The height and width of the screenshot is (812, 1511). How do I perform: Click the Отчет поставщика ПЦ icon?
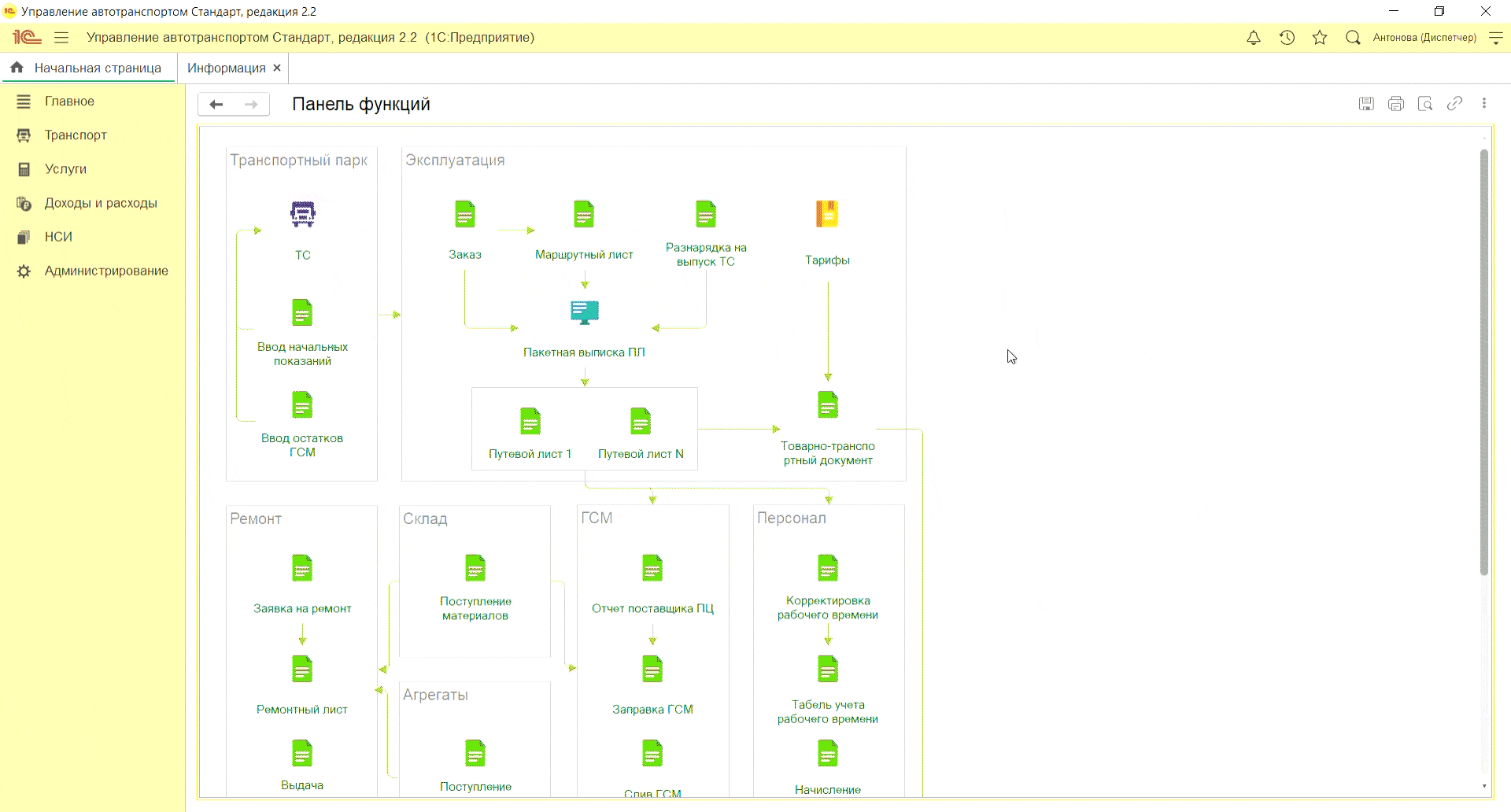click(652, 568)
